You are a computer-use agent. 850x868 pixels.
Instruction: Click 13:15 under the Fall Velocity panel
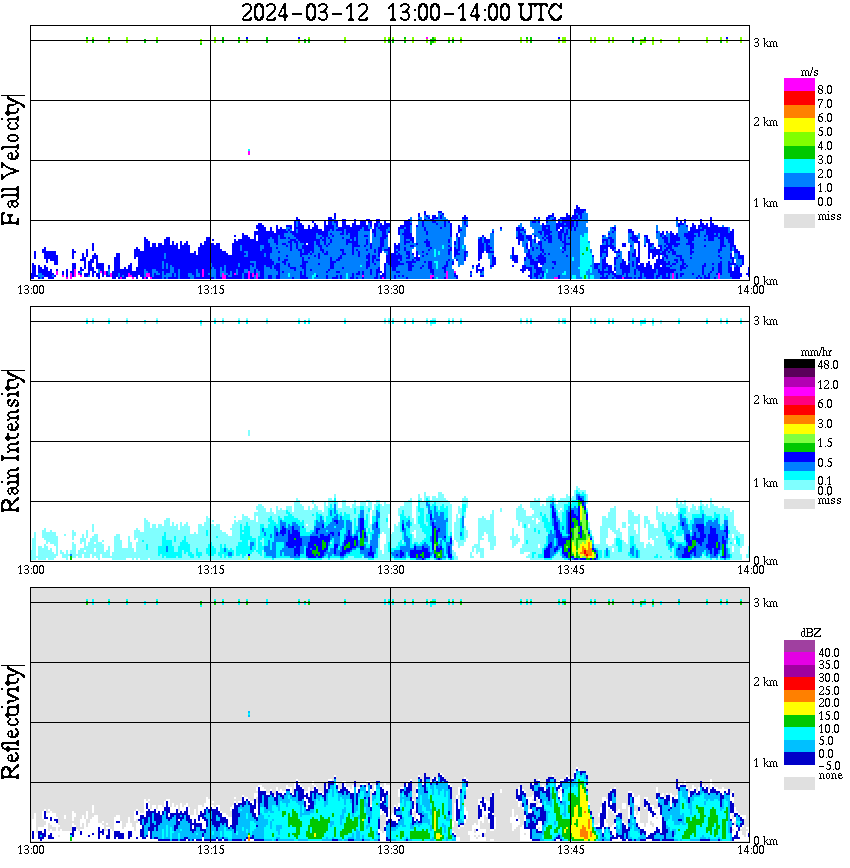click(210, 290)
